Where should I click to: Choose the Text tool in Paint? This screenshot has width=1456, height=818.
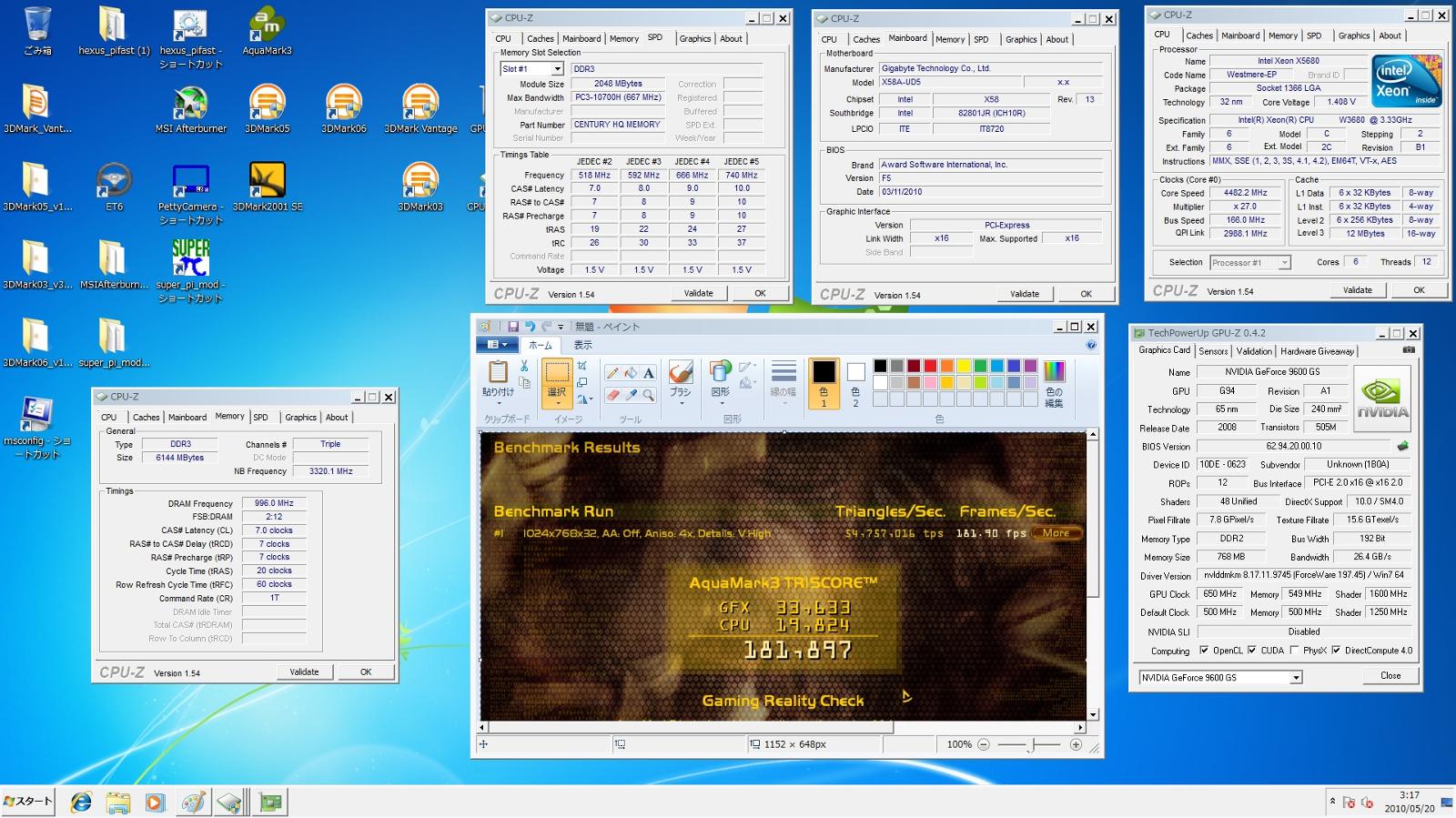click(649, 373)
